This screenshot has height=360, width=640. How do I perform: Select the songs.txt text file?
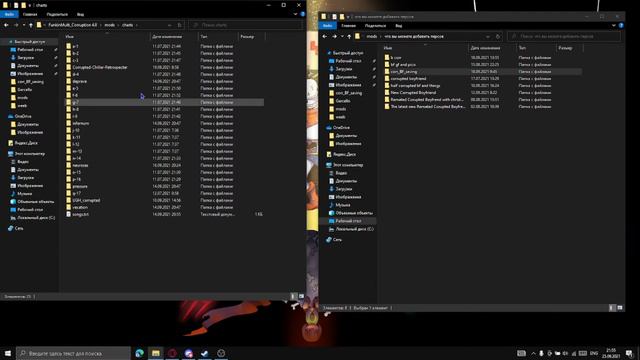80,214
